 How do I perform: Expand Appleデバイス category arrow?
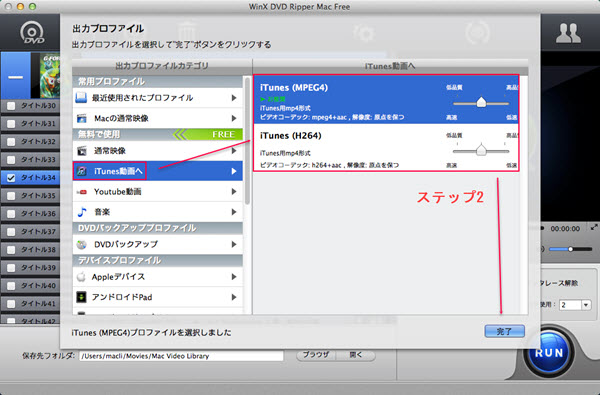pyautogui.click(x=234, y=276)
